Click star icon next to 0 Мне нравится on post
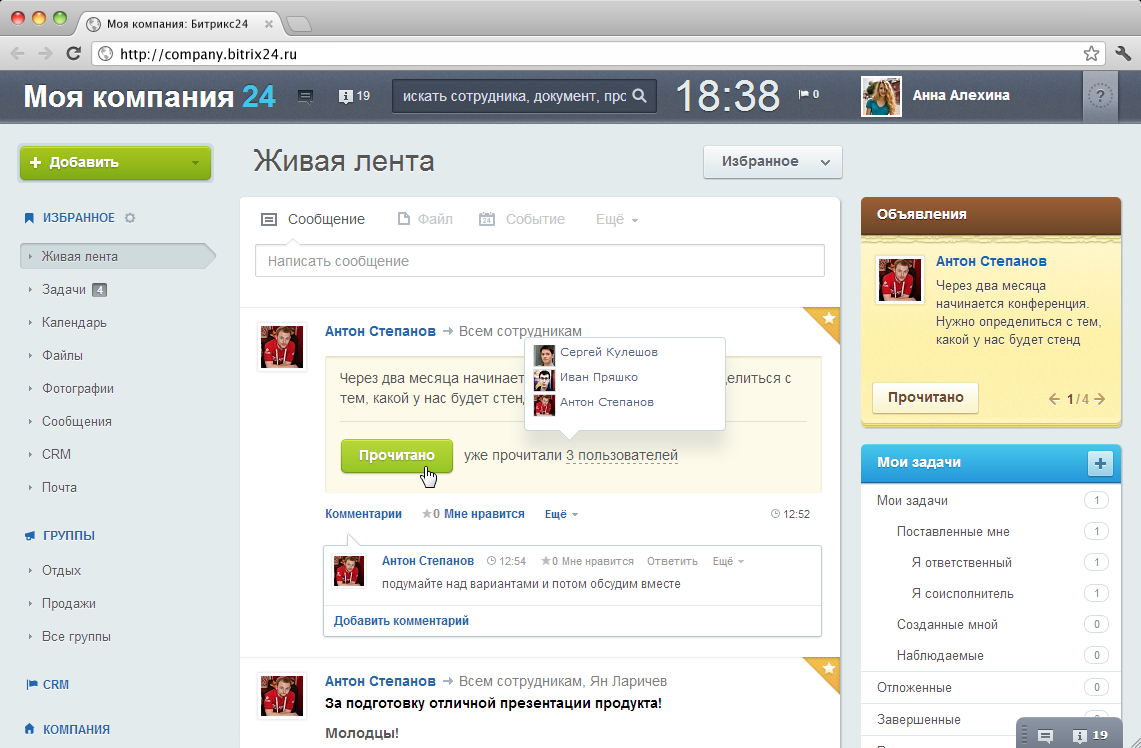This screenshot has width=1141, height=748. click(426, 514)
